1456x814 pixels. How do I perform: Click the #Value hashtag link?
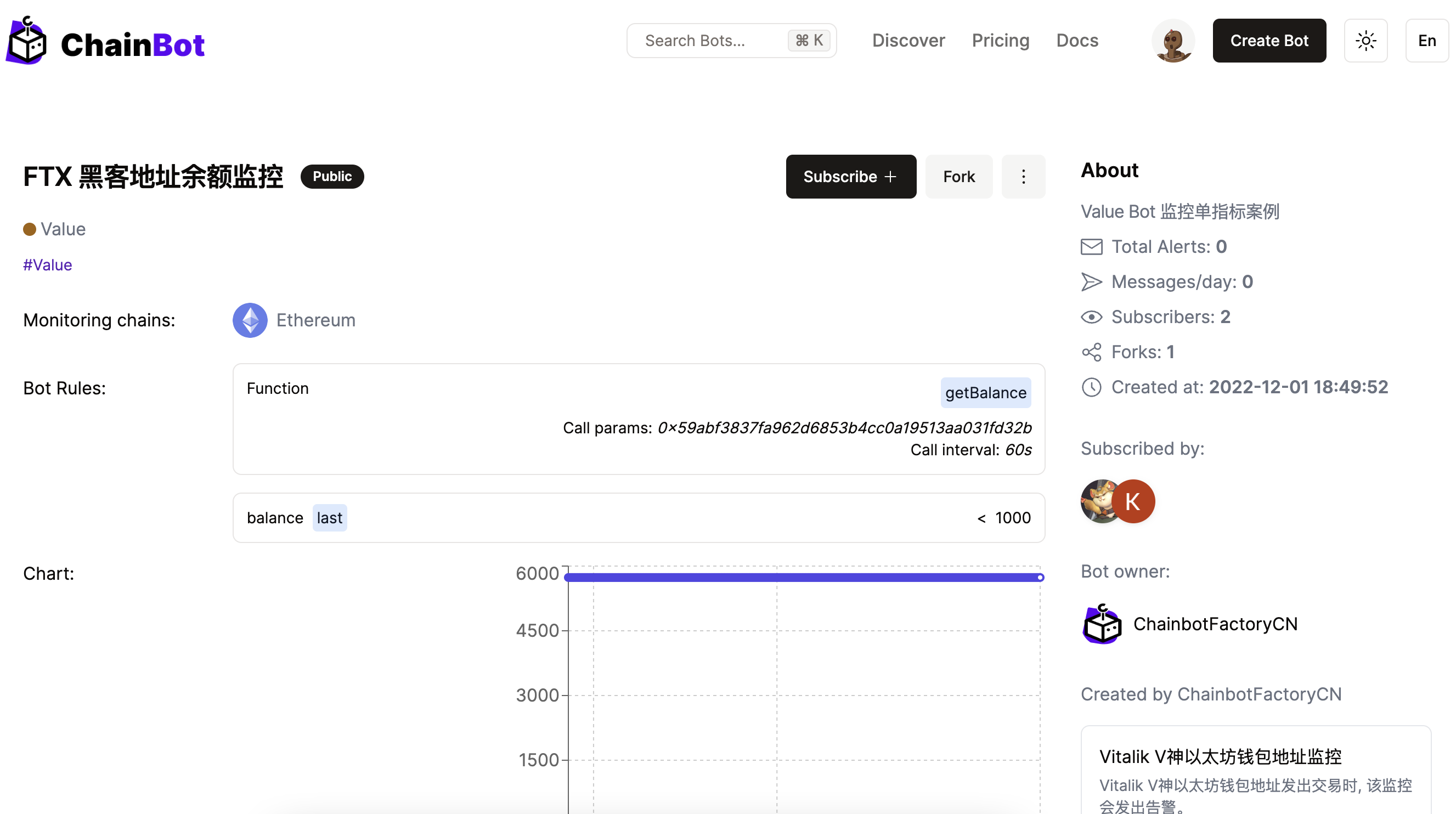[x=48, y=264]
